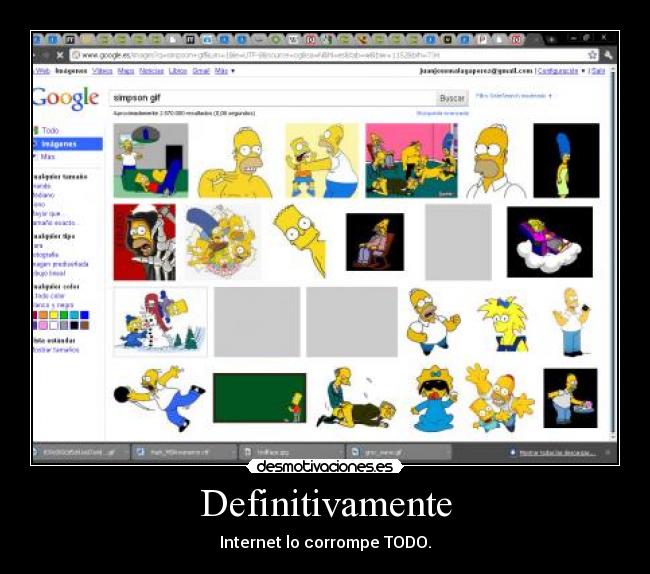This screenshot has height=574, width=650.
Task: Switch to the tab with the orange phone icon
Action: tap(363, 39)
